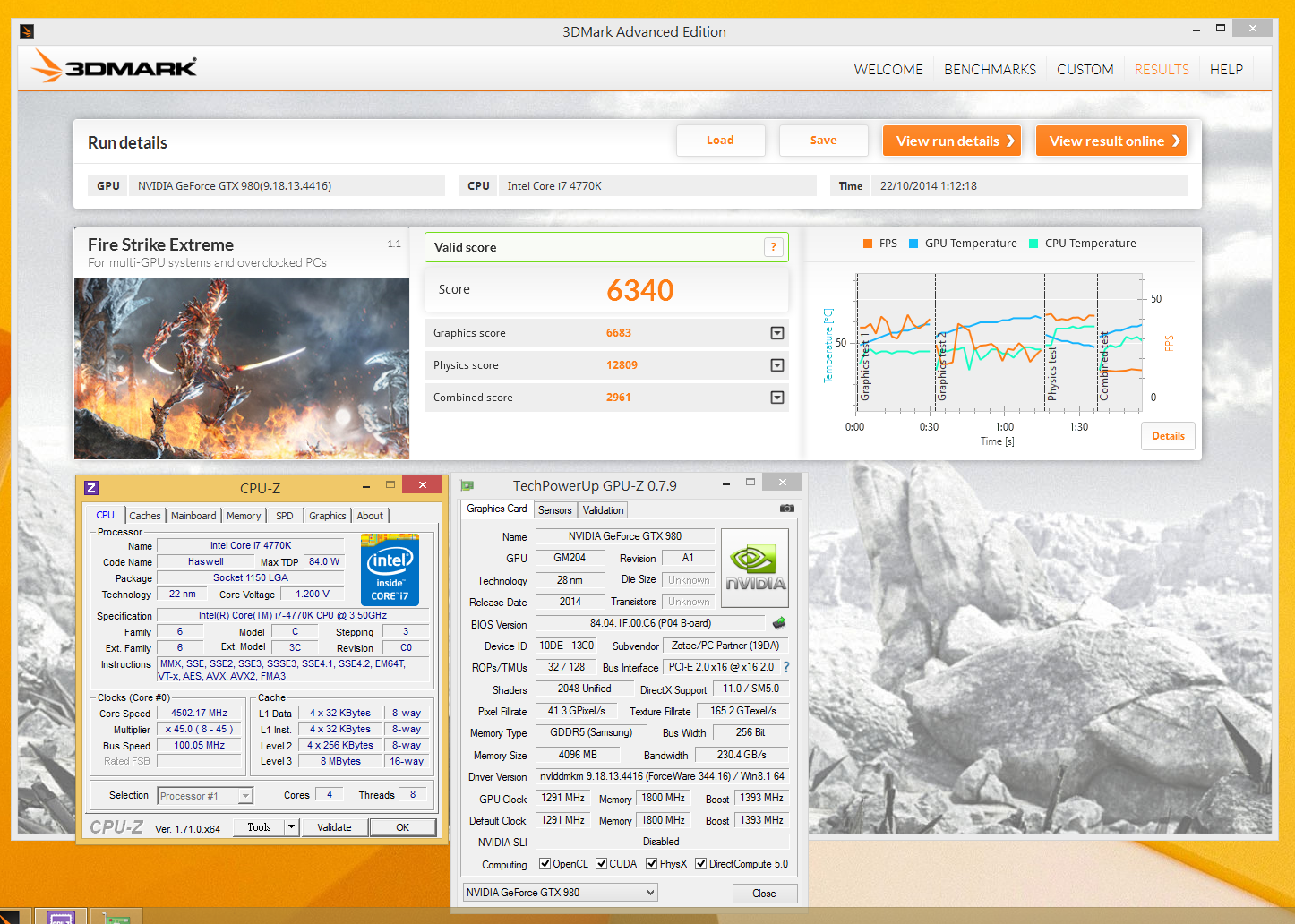This screenshot has height=924, width=1295.
Task: Click the Intel Core i7 logo in CPU-Z
Action: point(390,569)
